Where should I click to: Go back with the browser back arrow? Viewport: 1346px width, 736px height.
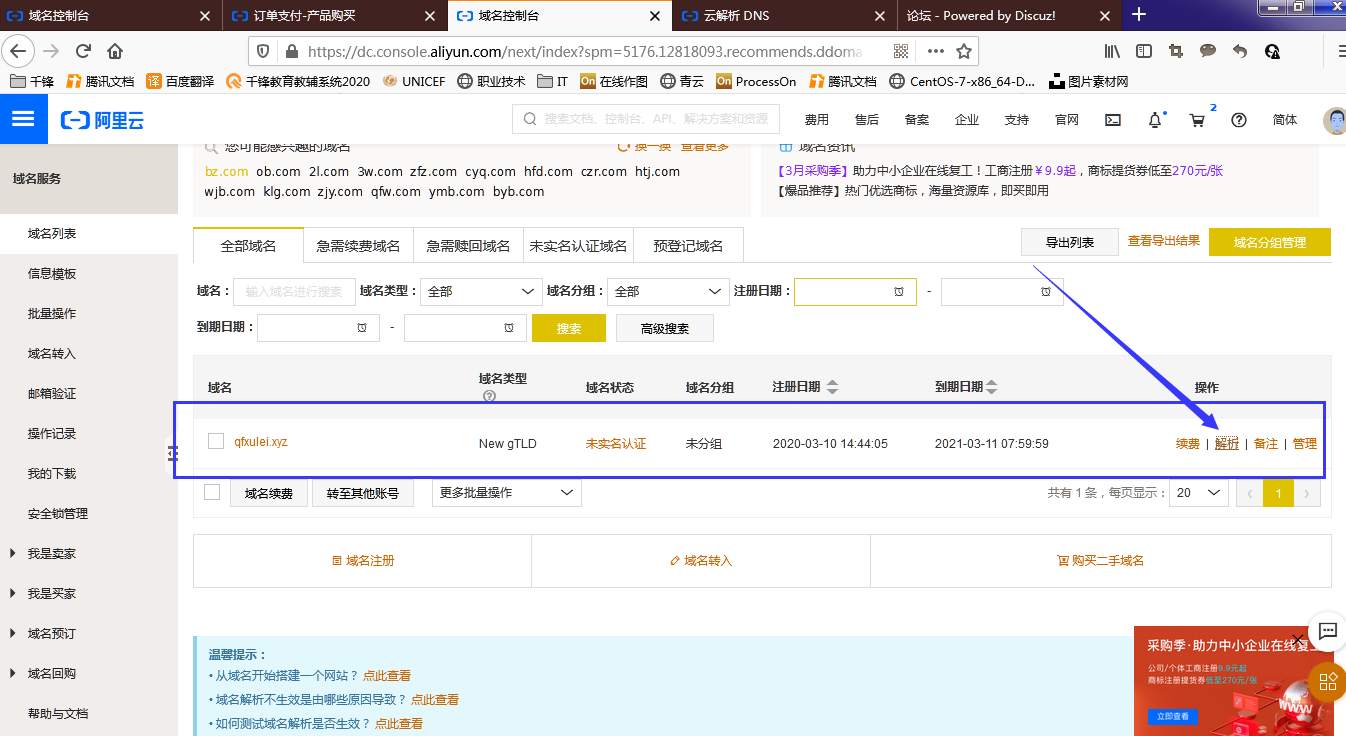(x=19, y=51)
